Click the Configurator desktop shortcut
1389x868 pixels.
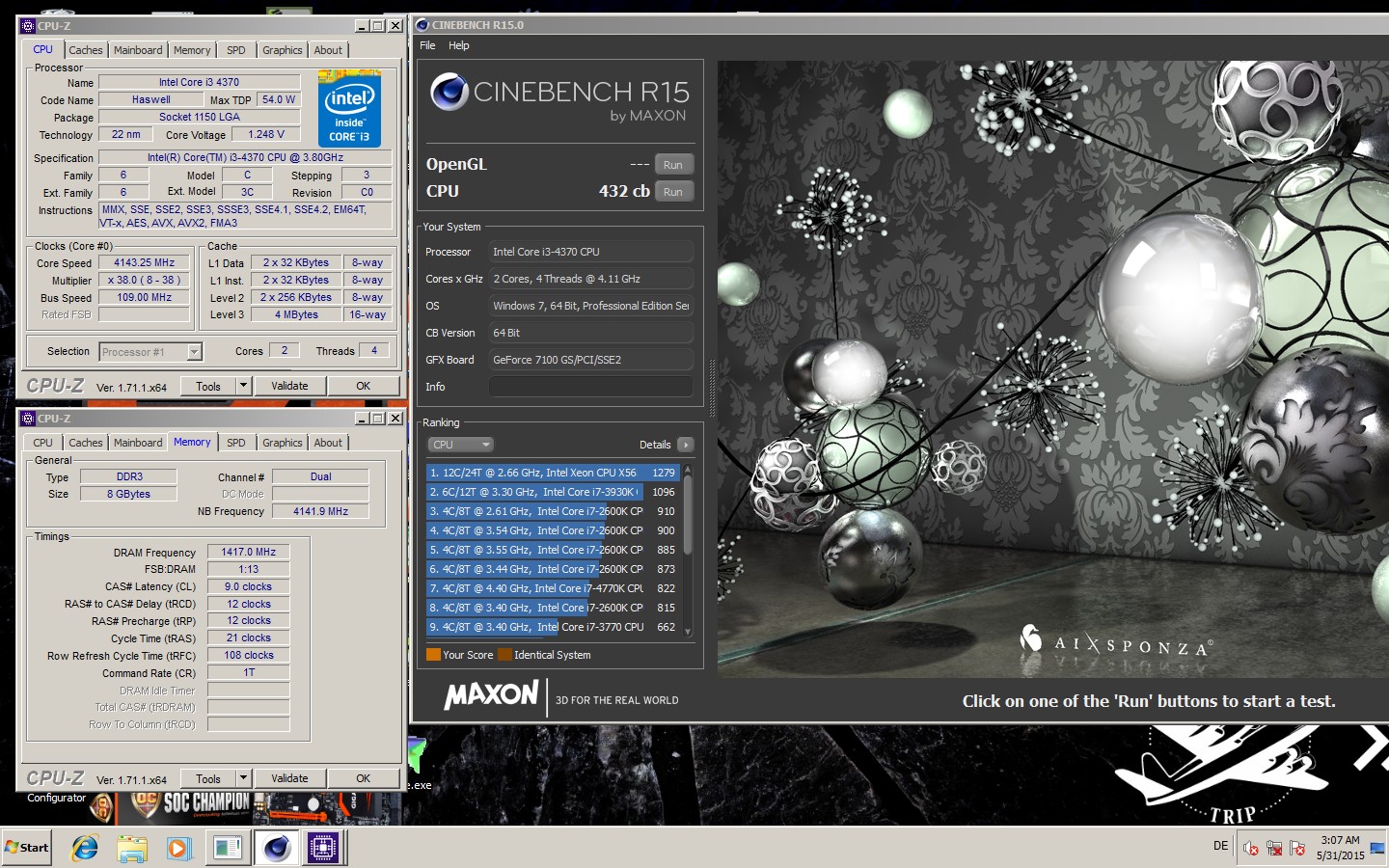coord(56,798)
